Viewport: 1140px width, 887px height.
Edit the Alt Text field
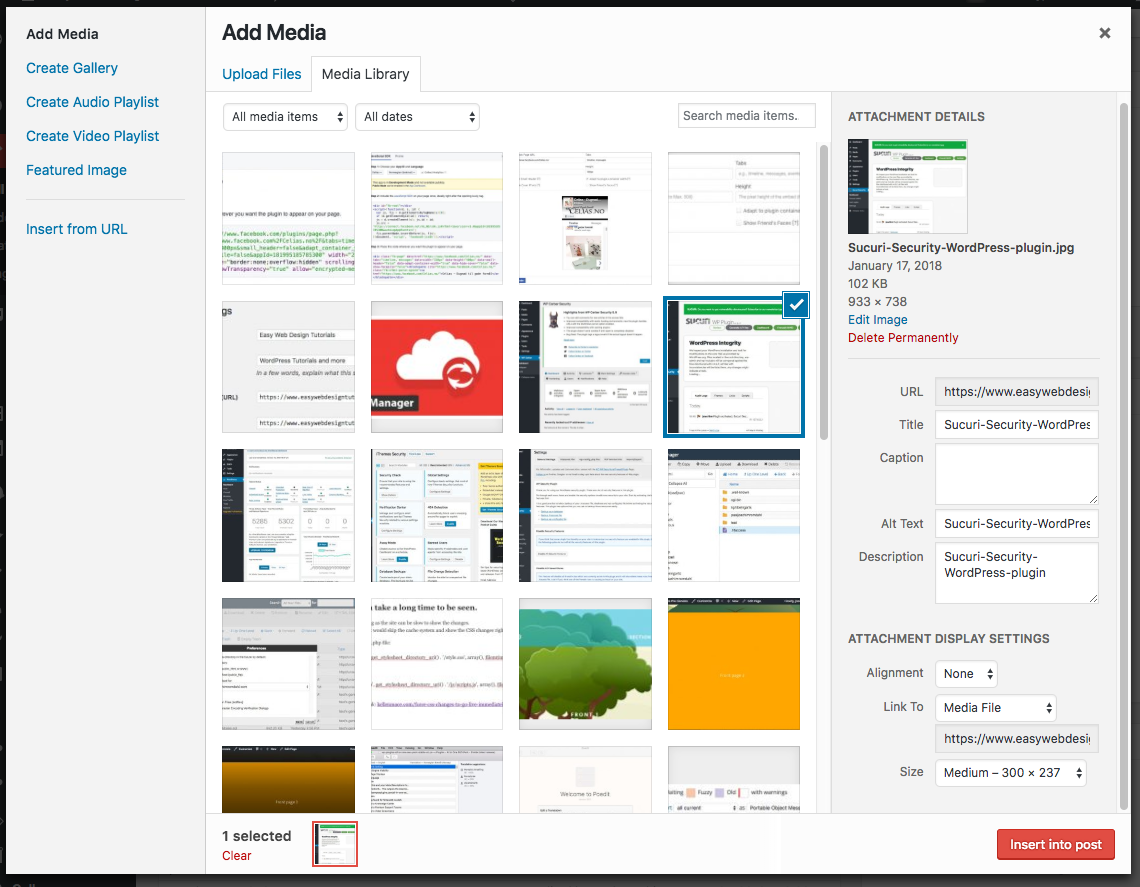1016,523
